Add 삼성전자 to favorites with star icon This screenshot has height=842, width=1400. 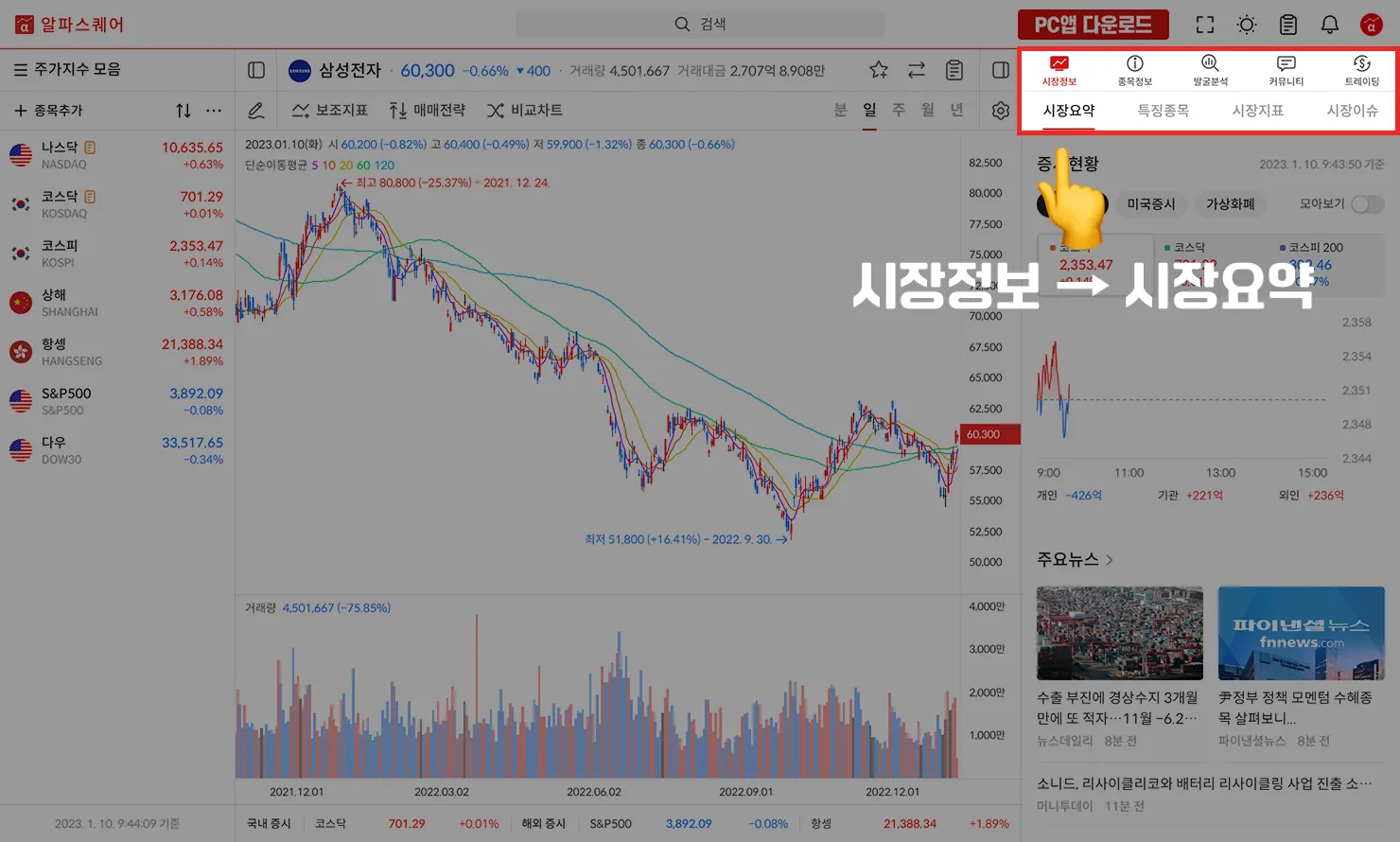pyautogui.click(x=879, y=70)
